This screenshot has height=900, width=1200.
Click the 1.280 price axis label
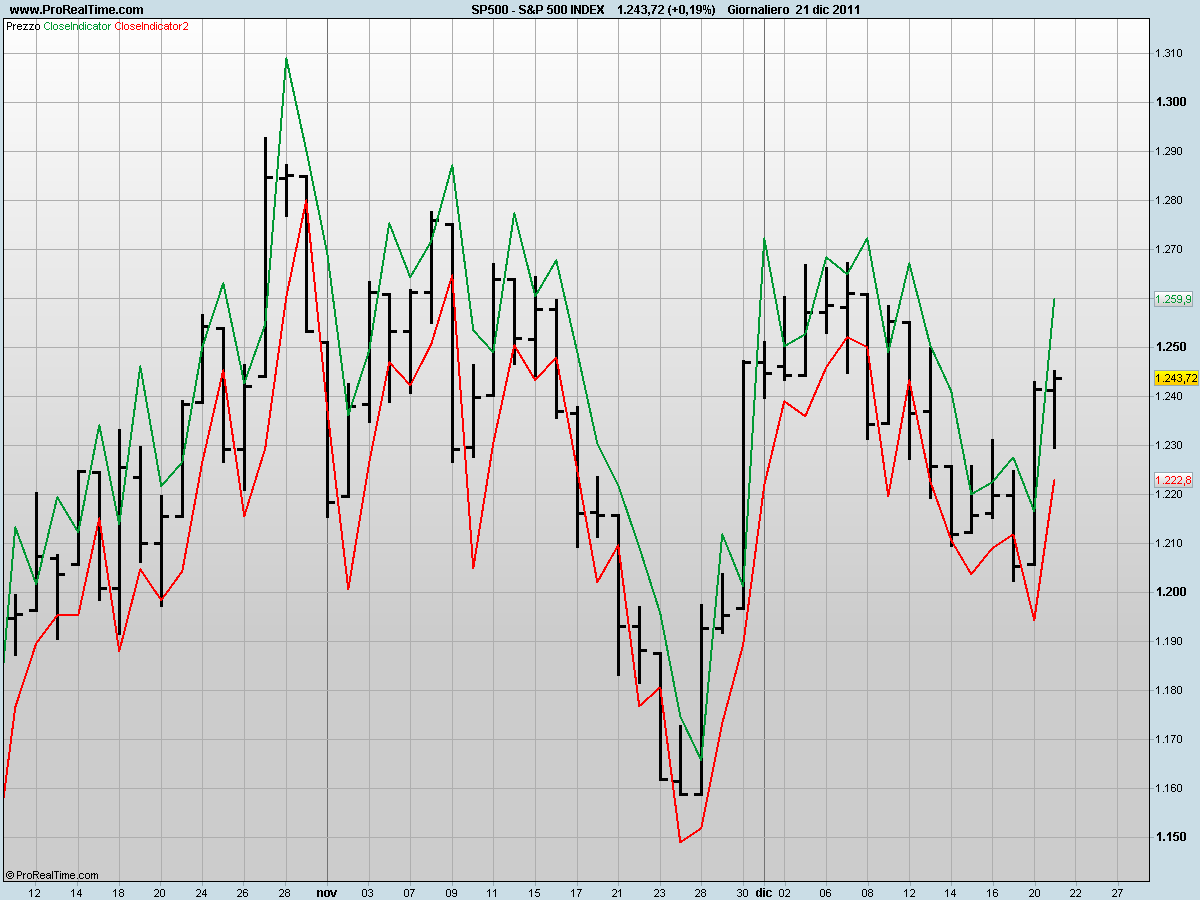1170,200
